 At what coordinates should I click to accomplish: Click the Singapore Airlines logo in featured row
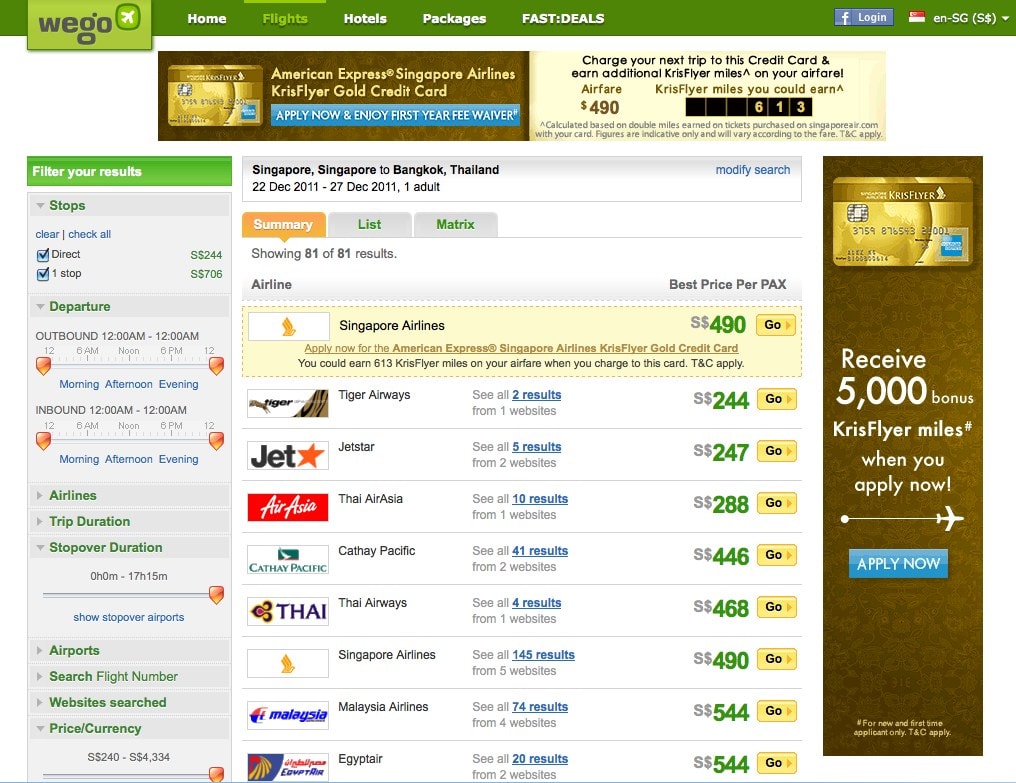click(x=288, y=327)
